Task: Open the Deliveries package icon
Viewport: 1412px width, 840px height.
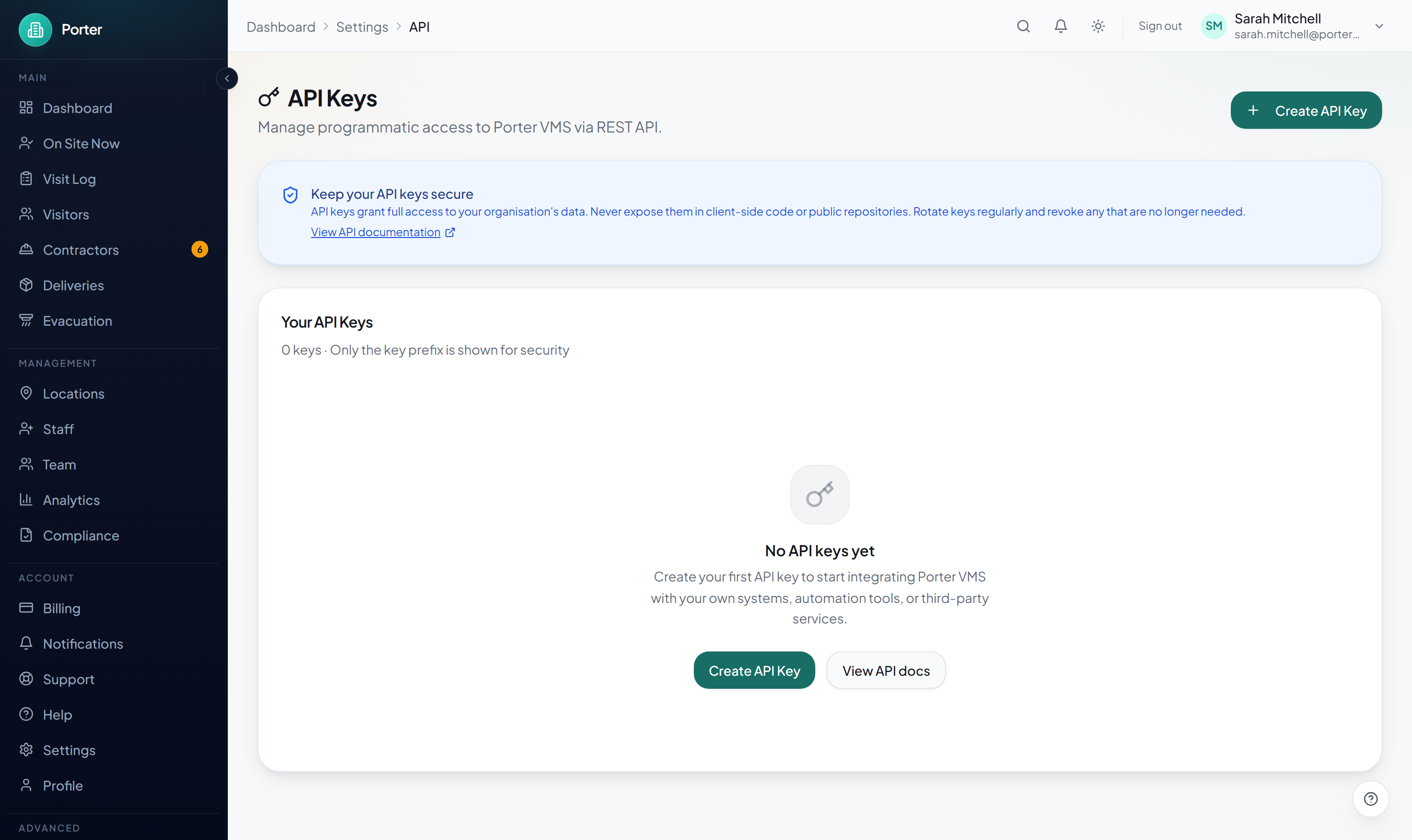Action: (x=26, y=285)
